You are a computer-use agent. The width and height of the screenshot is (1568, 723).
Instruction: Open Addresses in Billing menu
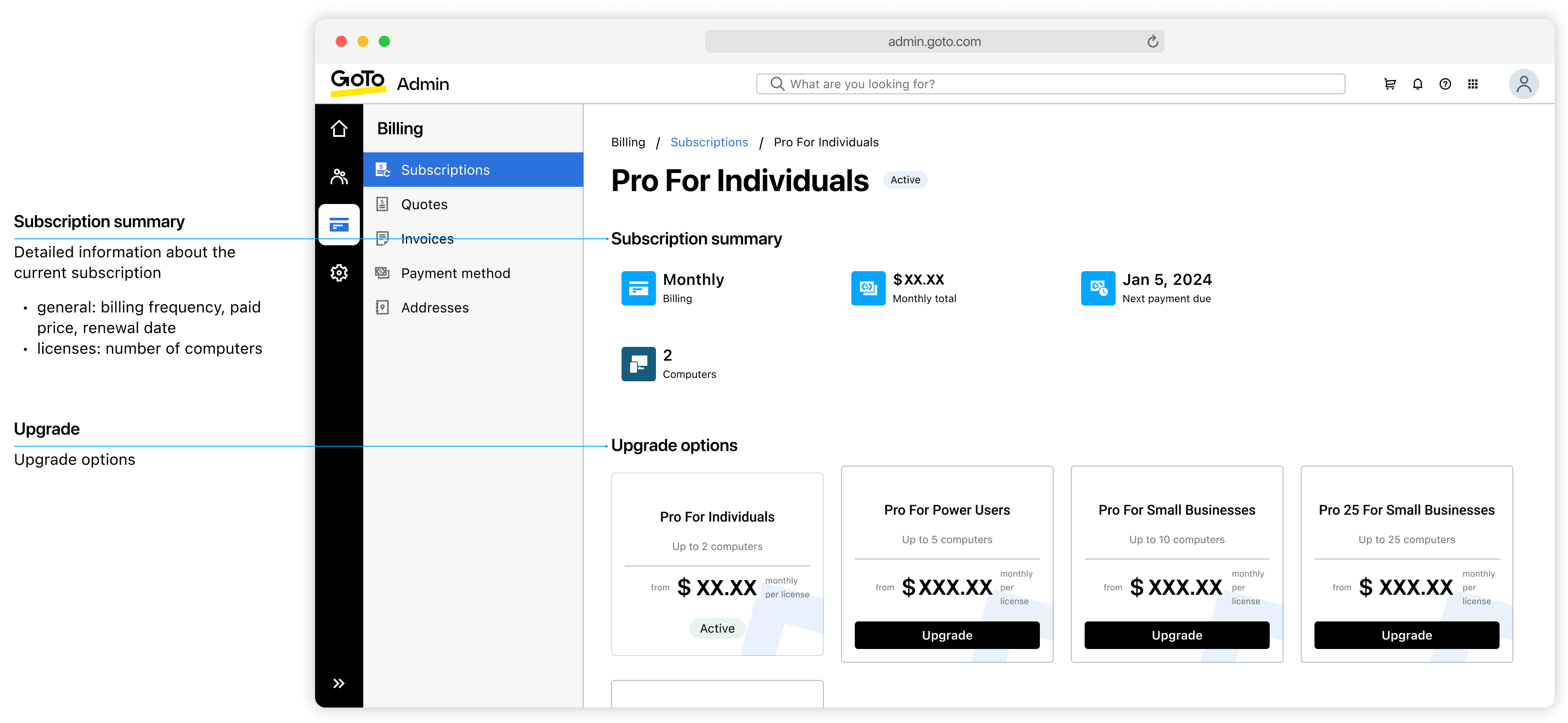473,307
